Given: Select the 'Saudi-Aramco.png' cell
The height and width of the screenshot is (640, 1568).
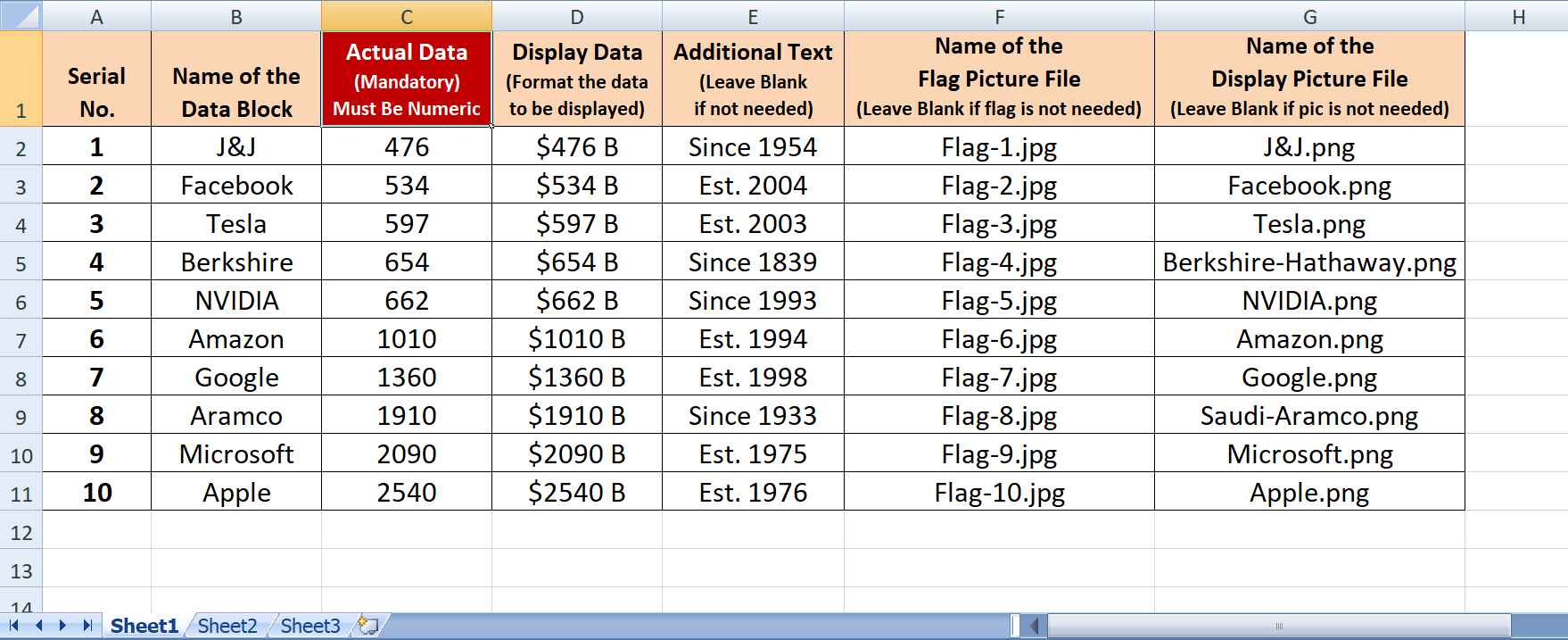Looking at the screenshot, I should point(1309,415).
